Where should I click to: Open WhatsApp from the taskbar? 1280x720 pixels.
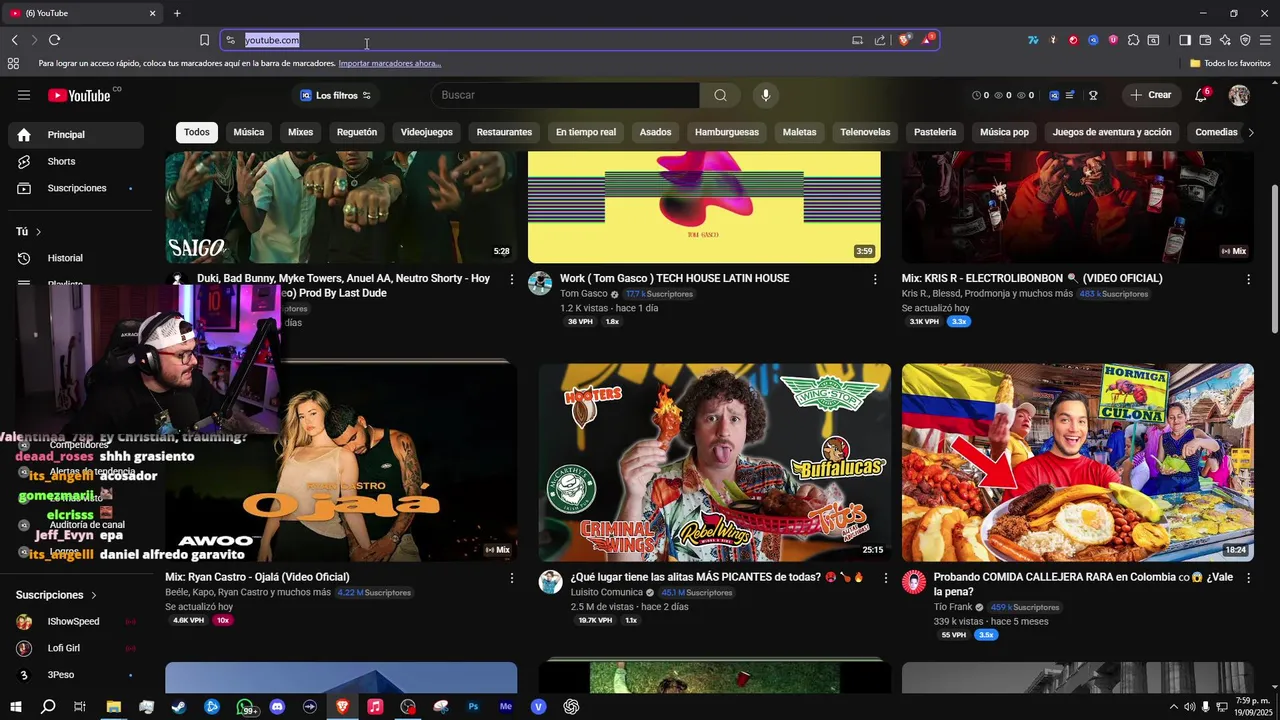[x=245, y=706]
